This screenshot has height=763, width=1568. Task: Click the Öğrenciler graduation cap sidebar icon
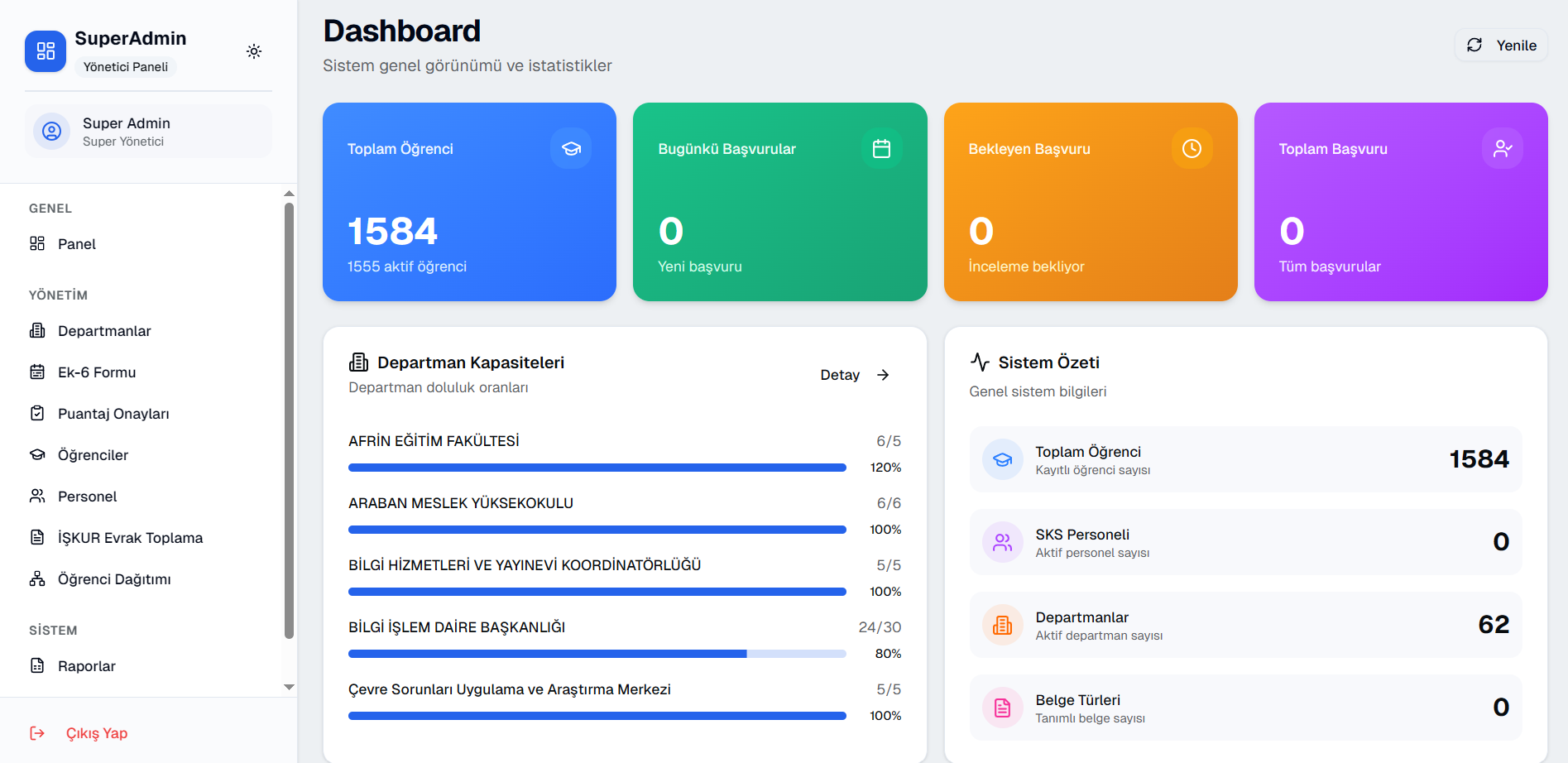click(37, 454)
